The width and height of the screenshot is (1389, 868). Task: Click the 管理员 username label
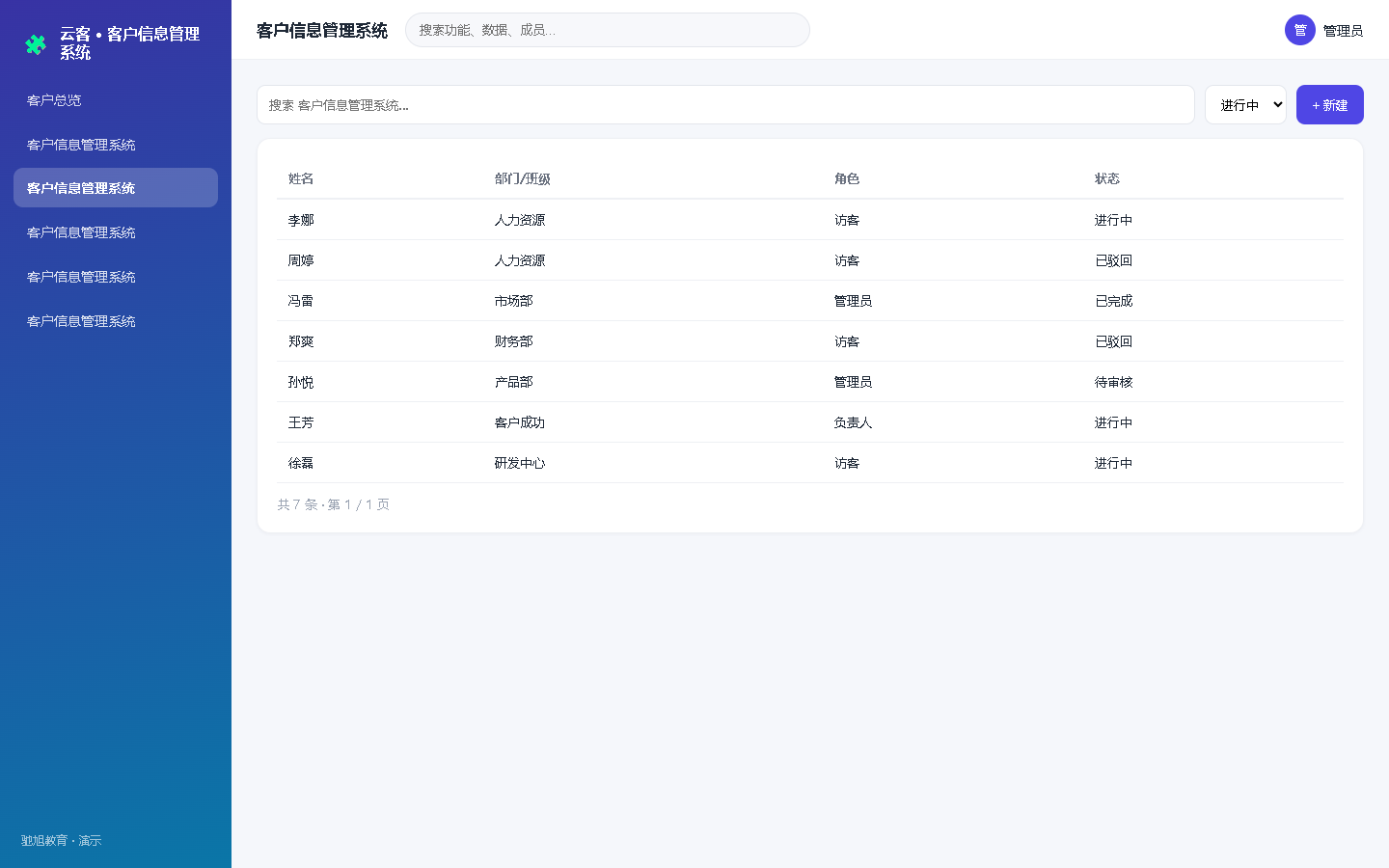click(1343, 31)
